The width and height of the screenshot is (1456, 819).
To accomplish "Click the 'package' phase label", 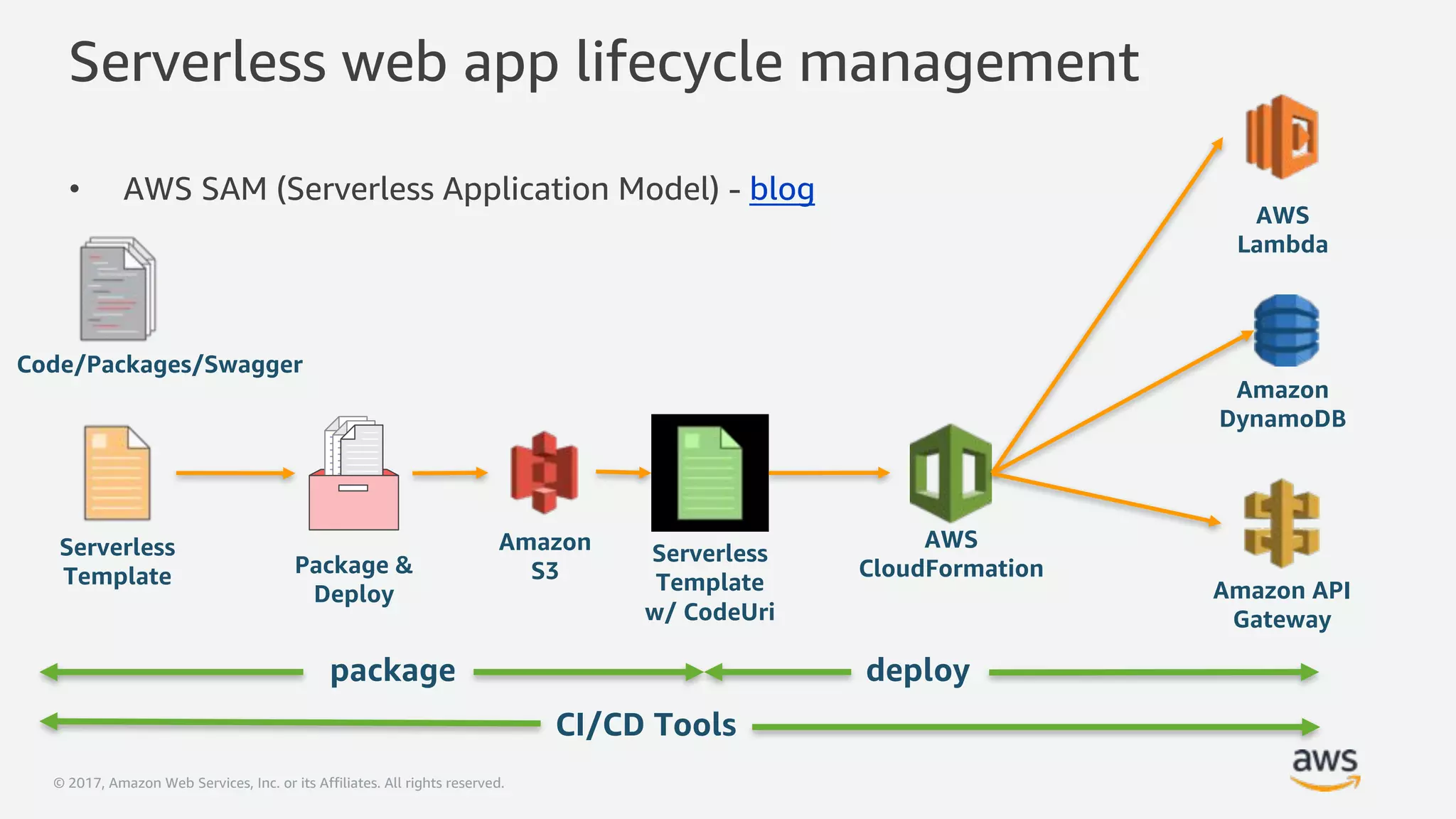I will click(392, 670).
